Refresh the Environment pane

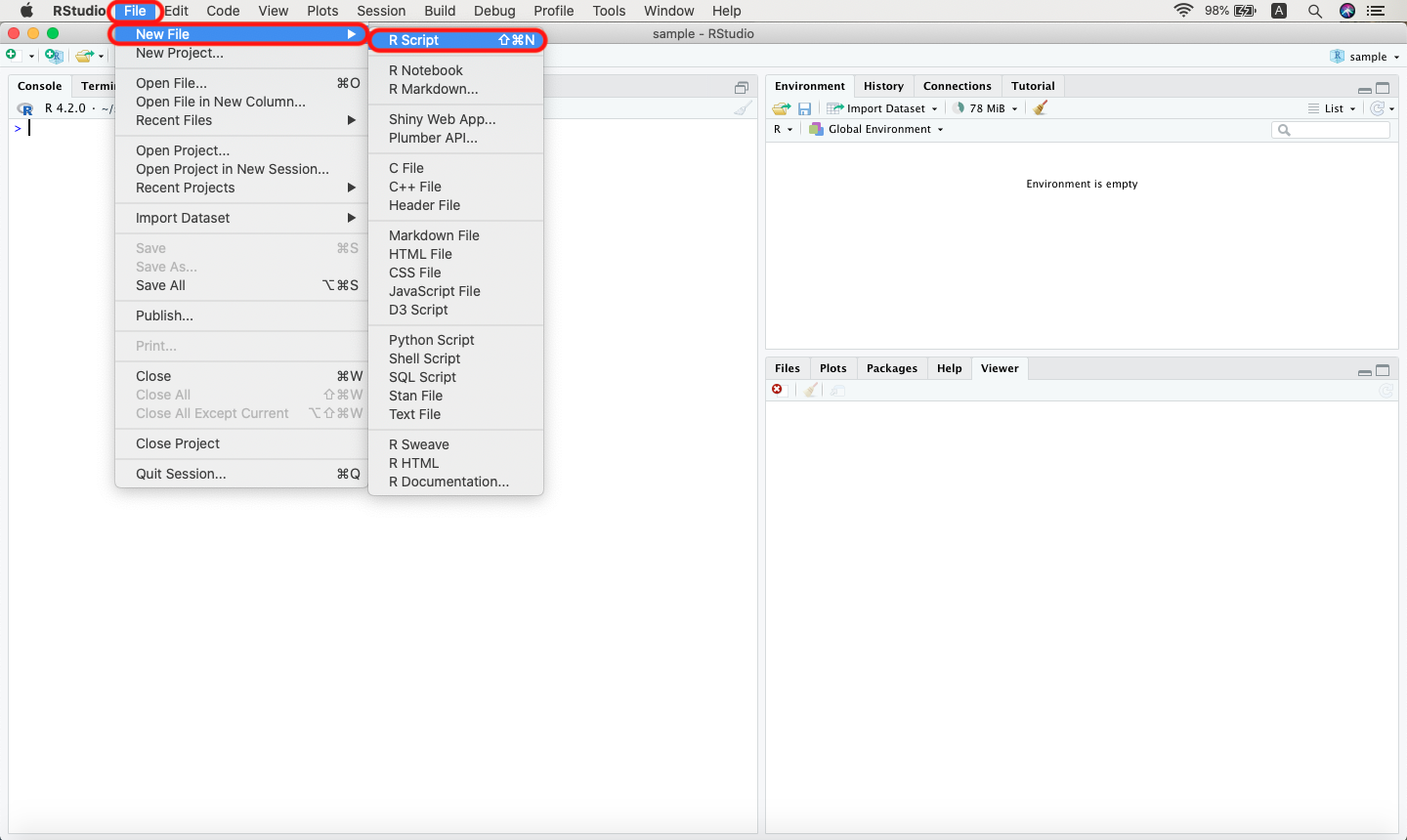click(x=1378, y=108)
